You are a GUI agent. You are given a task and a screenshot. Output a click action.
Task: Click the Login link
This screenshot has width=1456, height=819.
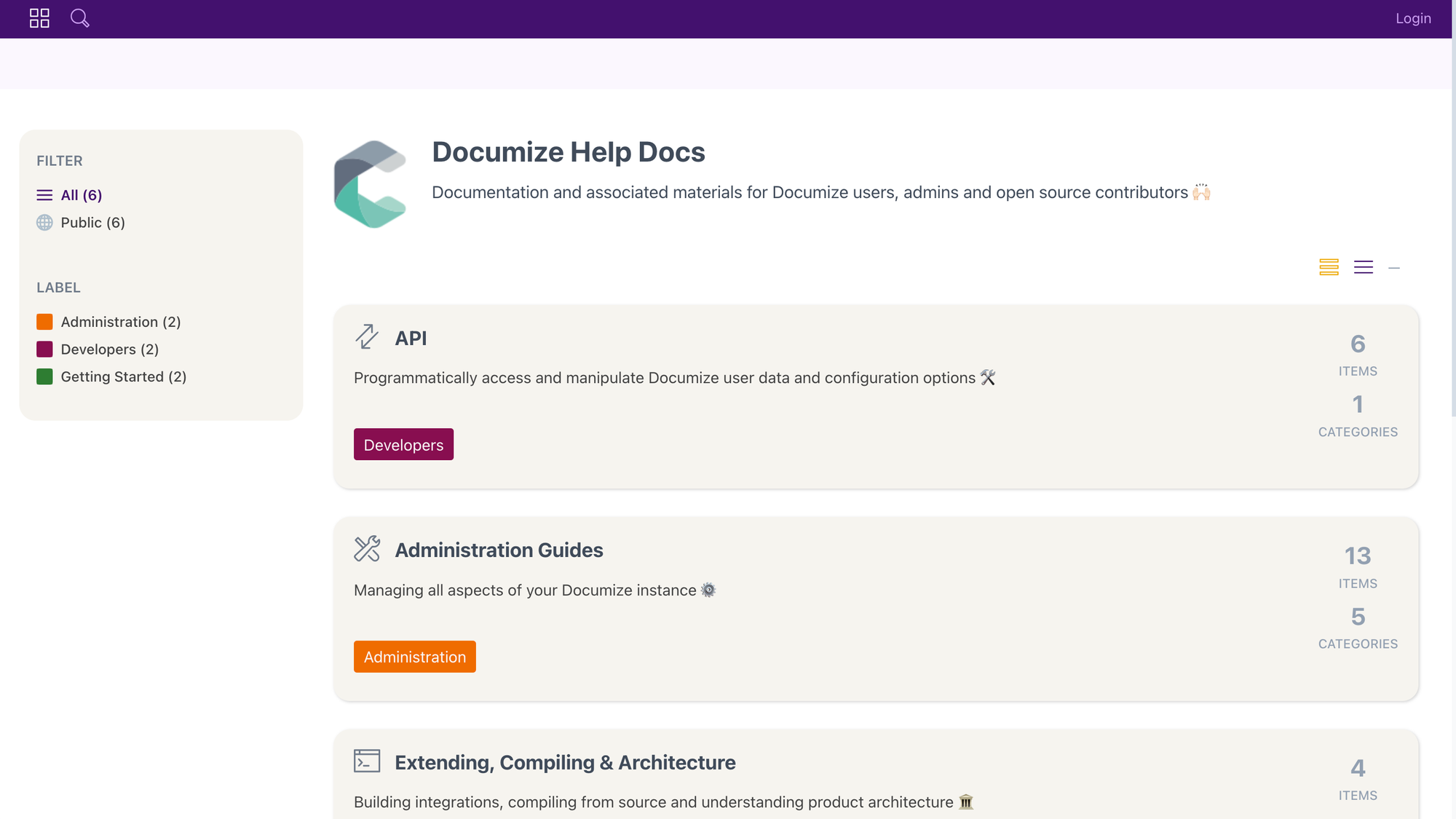[1413, 18]
